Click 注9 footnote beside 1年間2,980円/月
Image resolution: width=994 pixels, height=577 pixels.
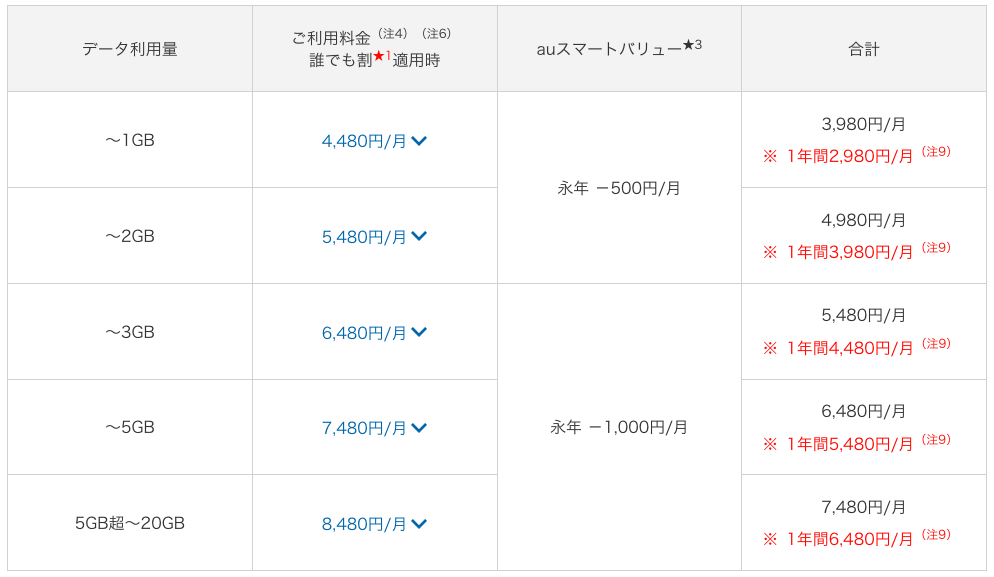tap(936, 152)
